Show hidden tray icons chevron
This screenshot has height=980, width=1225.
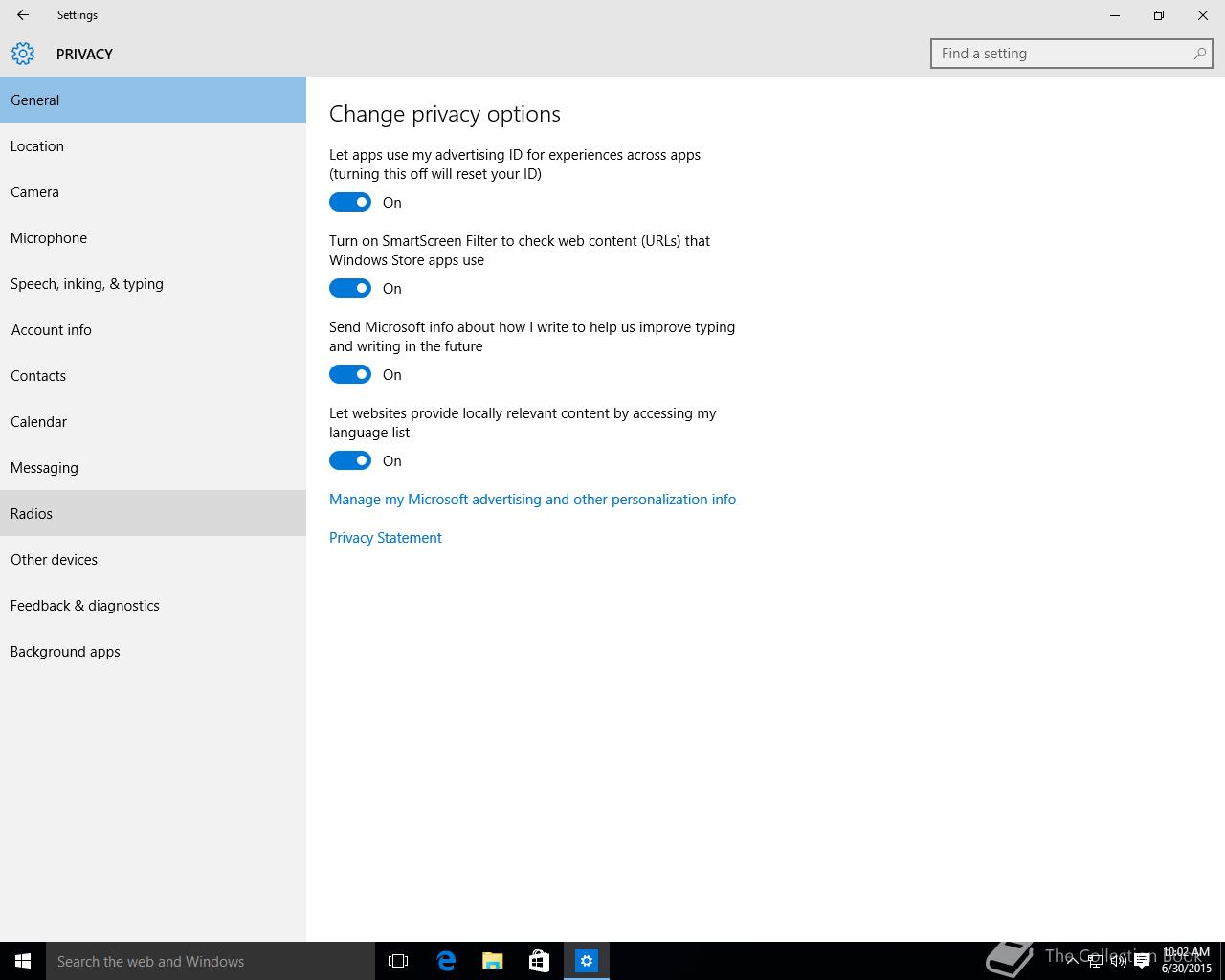click(1073, 961)
